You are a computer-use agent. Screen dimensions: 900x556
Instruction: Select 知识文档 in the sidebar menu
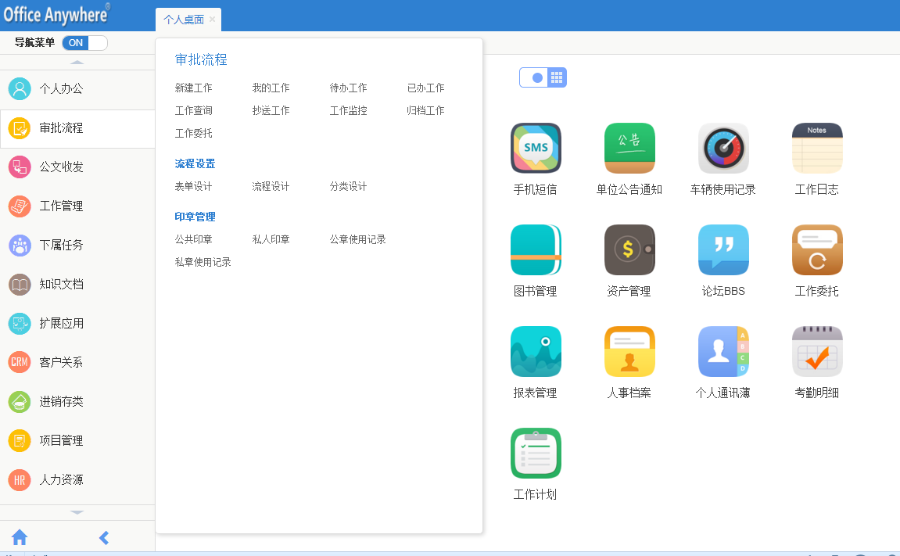[x=60, y=284]
